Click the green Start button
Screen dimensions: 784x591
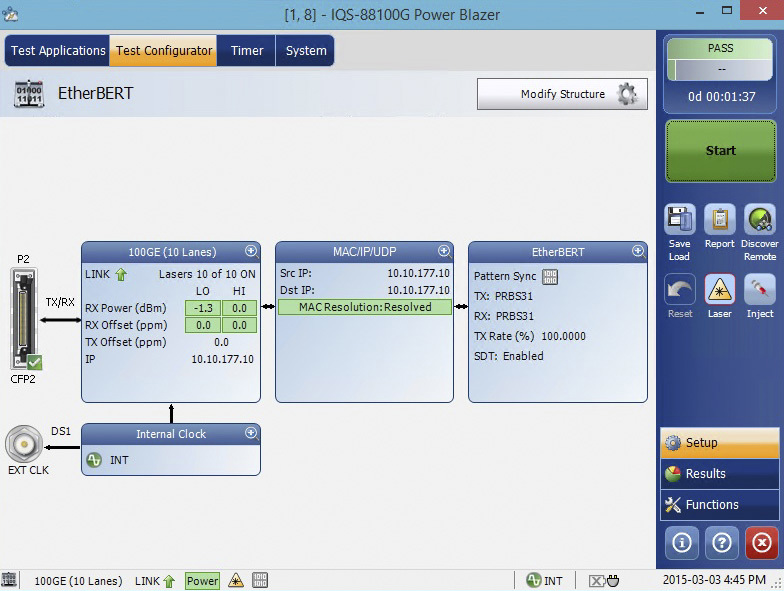[x=720, y=150]
